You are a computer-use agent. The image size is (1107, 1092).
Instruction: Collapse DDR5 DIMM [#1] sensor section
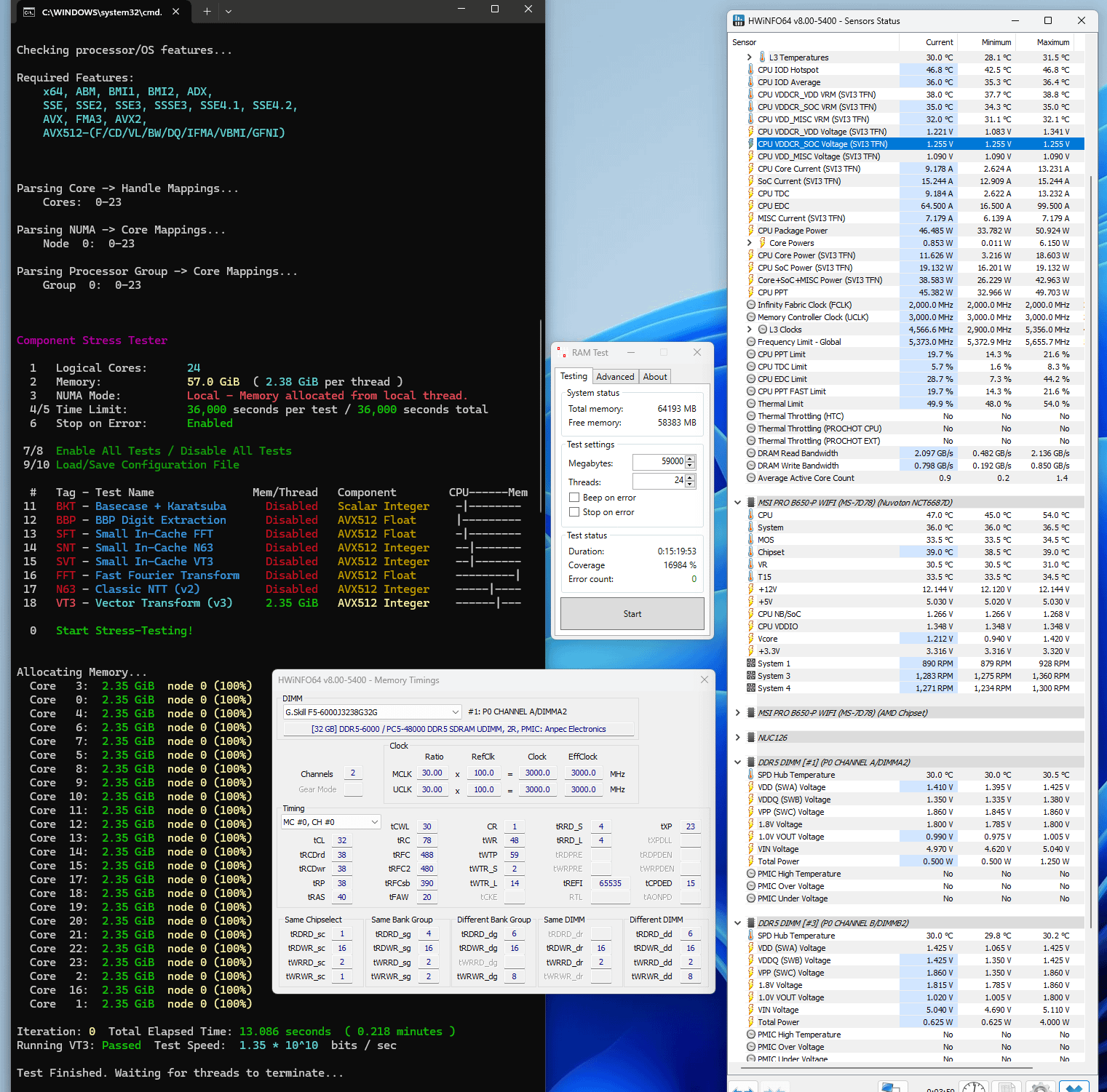pyautogui.click(x=737, y=762)
